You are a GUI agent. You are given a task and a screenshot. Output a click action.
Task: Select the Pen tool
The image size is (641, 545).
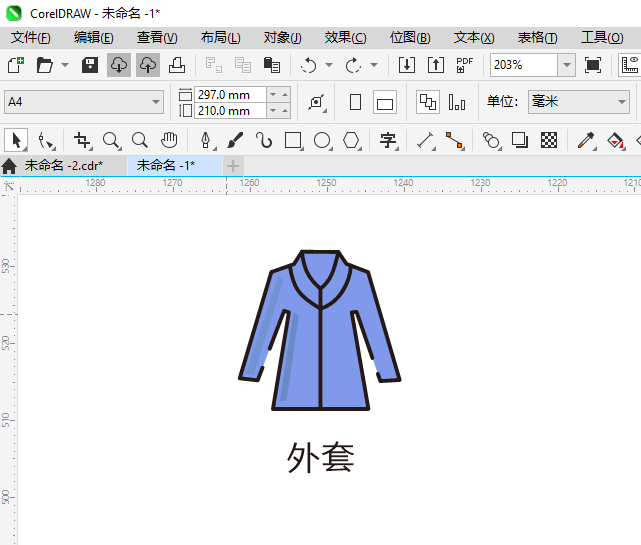[206, 141]
